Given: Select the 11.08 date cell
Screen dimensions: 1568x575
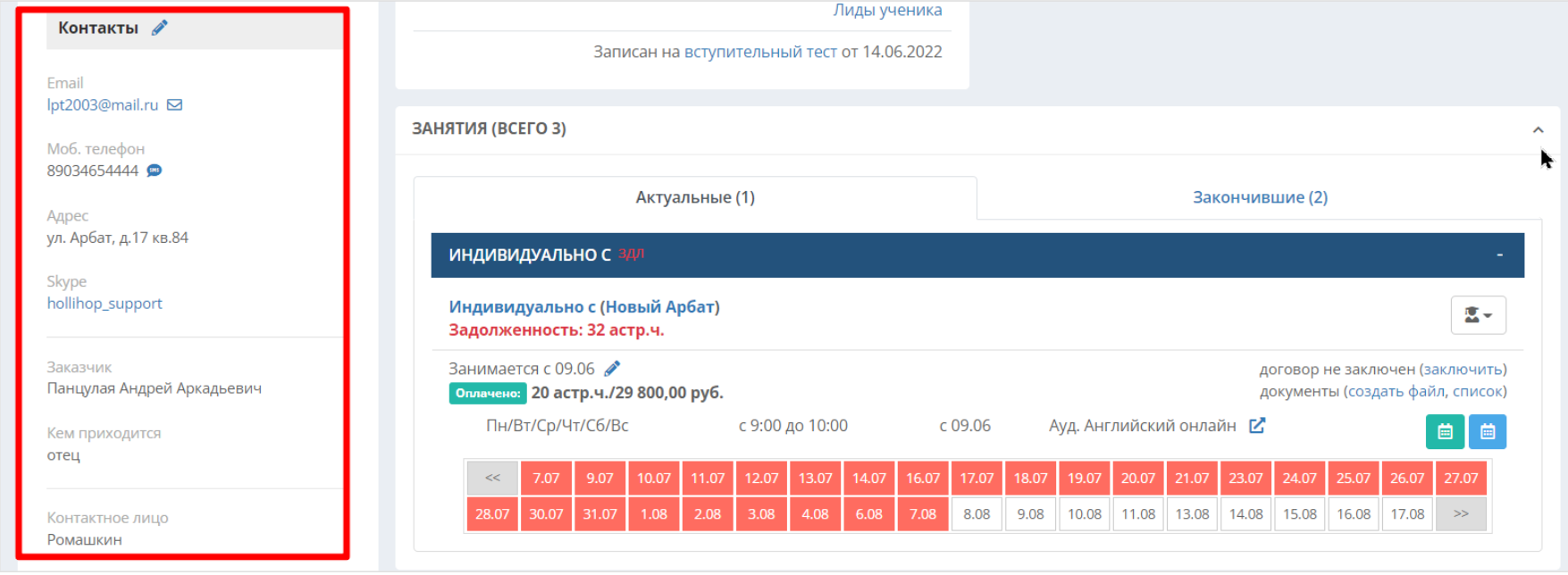Looking at the screenshot, I should click(x=1138, y=514).
